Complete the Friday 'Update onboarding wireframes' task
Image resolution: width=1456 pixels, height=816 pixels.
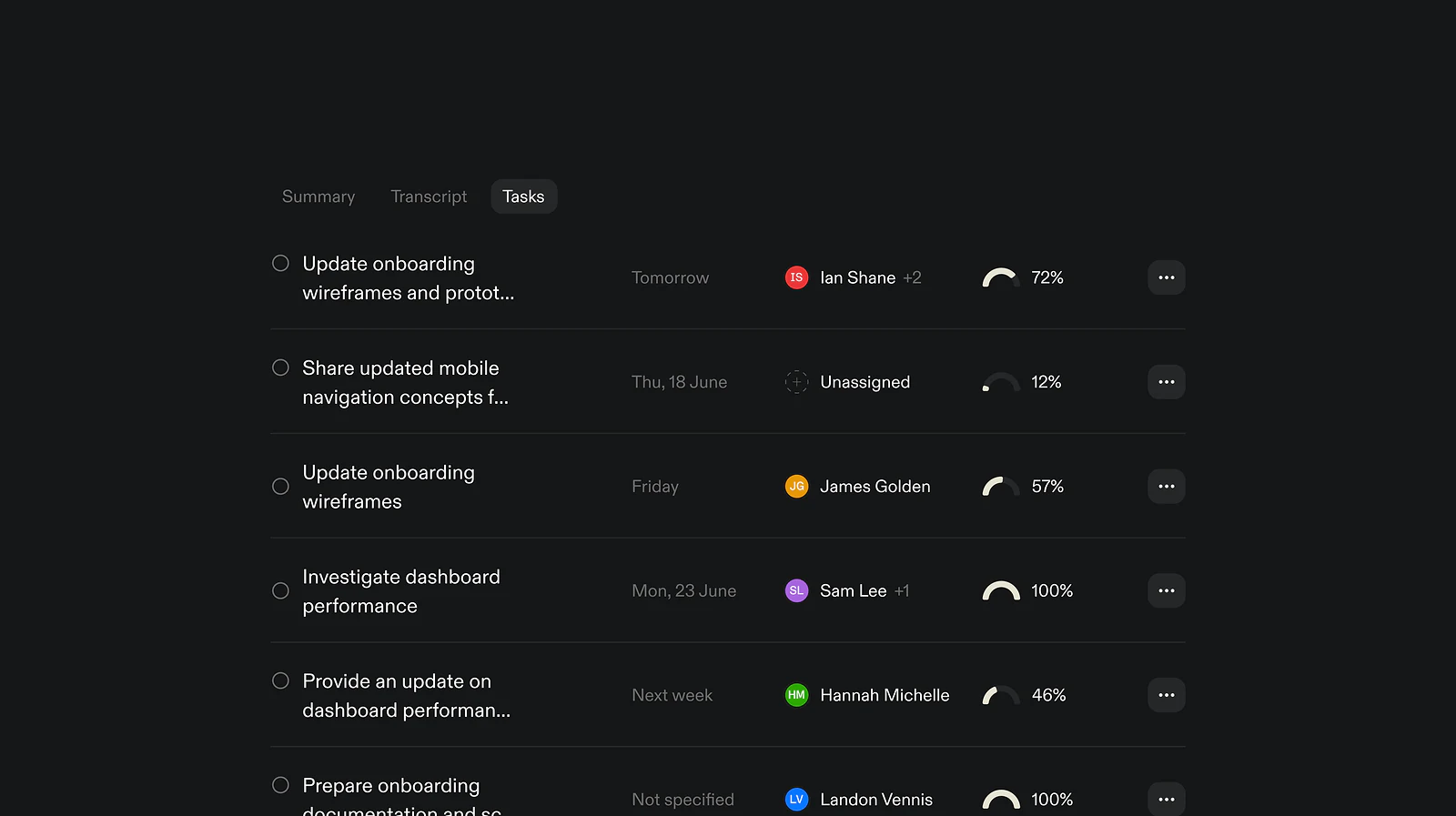click(280, 487)
